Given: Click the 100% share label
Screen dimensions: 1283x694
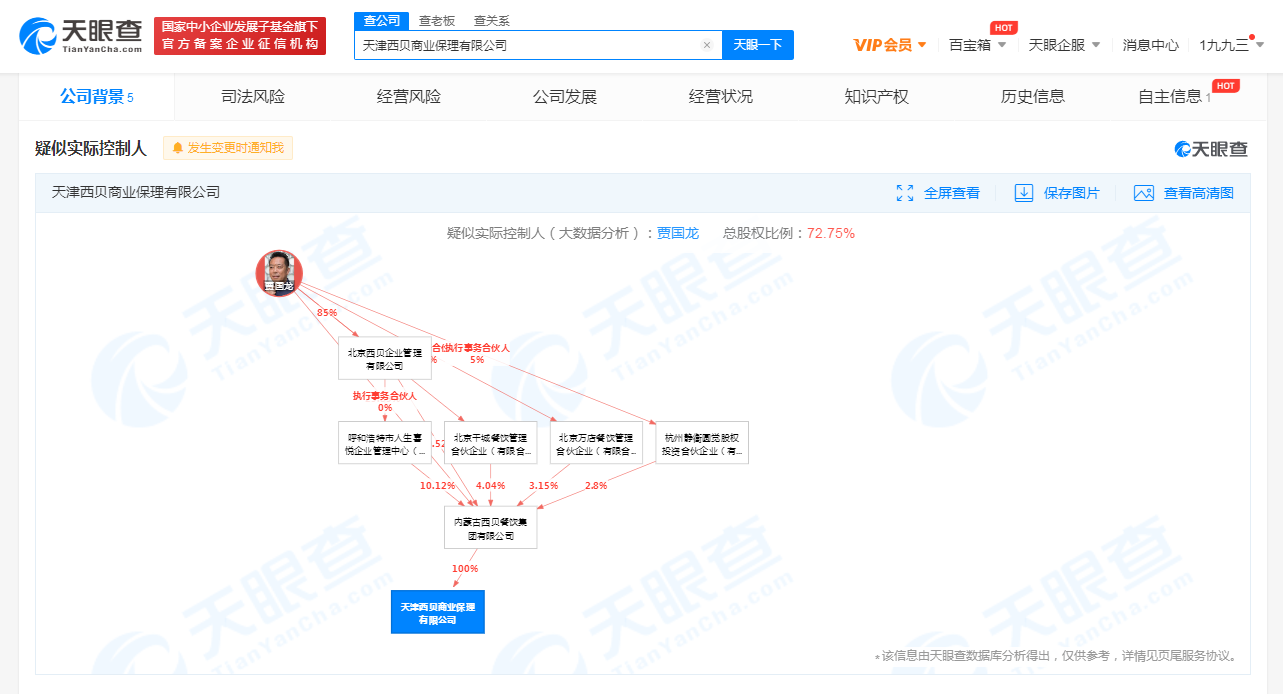Looking at the screenshot, I should (x=465, y=569).
